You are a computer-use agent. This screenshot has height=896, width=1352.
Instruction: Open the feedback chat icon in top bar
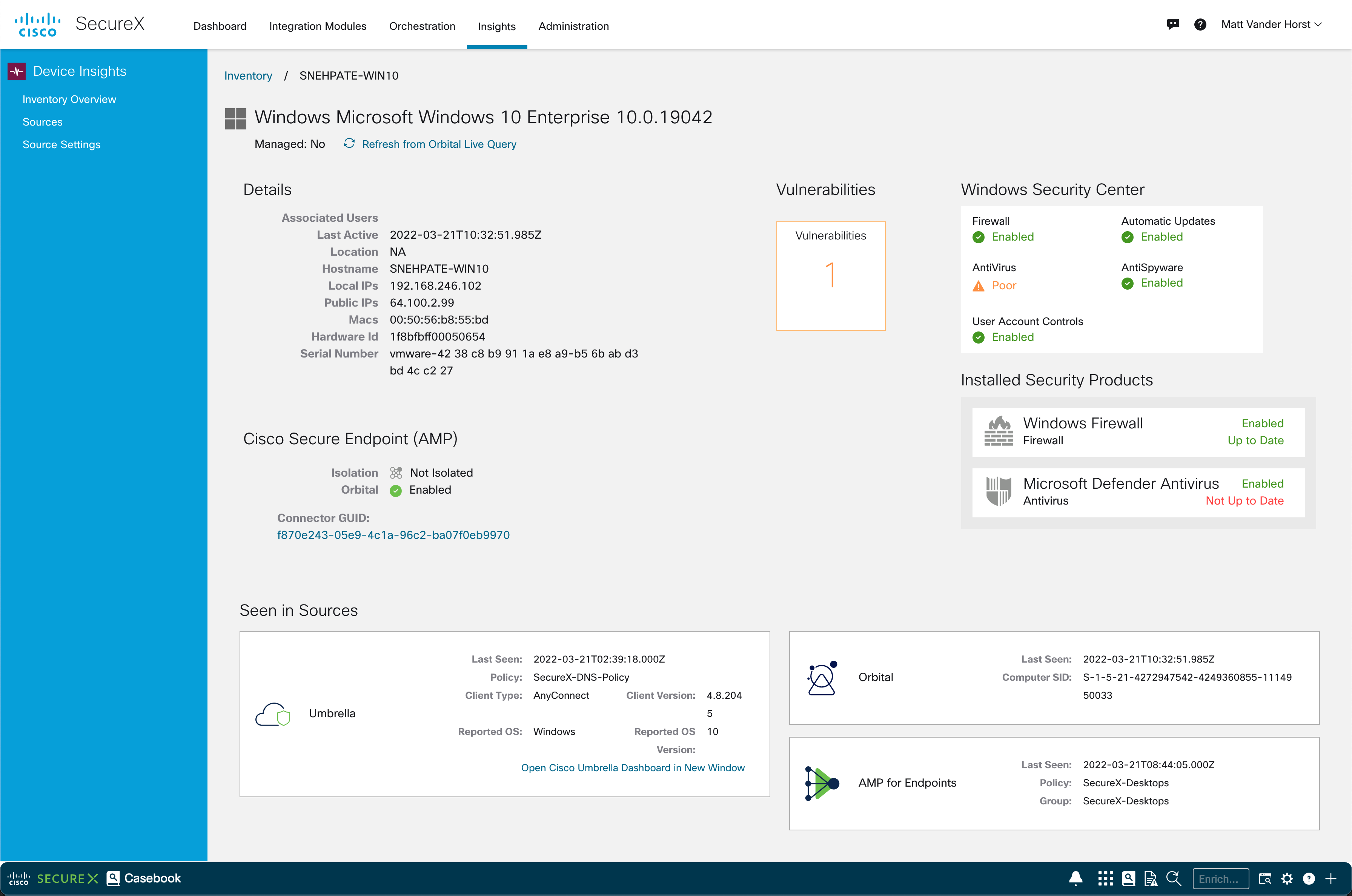[1173, 24]
